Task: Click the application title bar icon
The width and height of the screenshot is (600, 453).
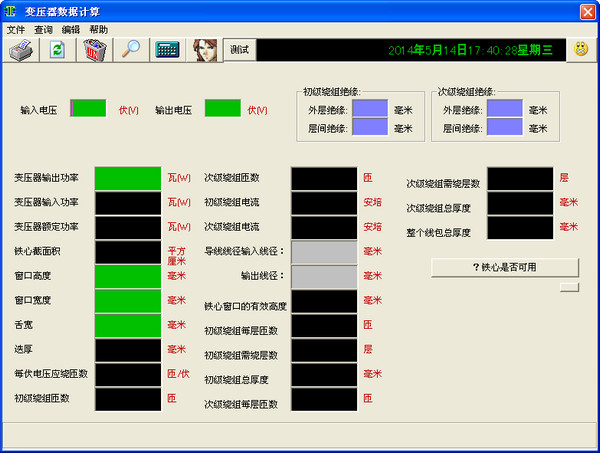Action: (x=10, y=11)
